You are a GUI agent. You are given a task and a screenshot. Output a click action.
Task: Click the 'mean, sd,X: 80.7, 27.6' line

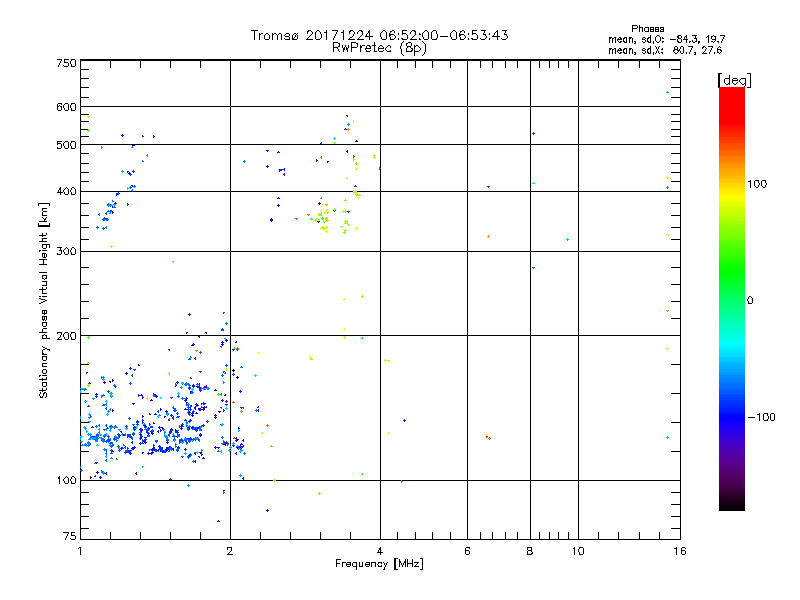[x=665, y=51]
